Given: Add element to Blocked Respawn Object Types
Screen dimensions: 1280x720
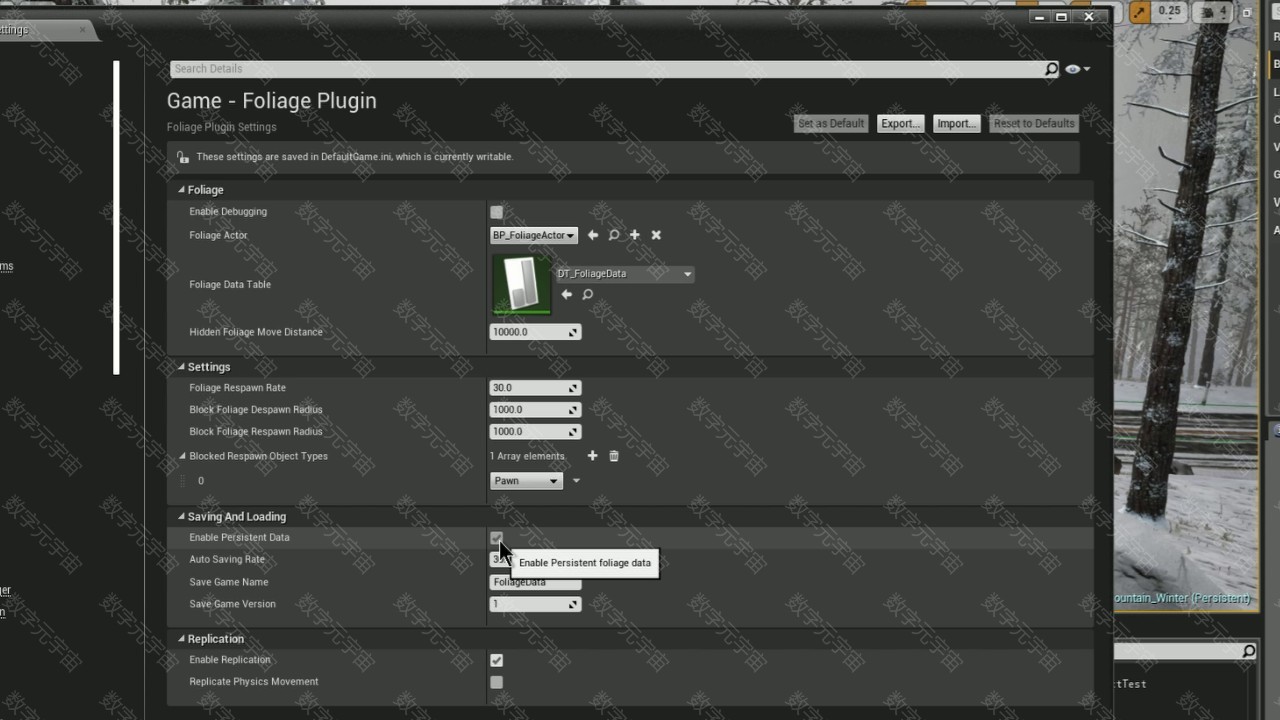Looking at the screenshot, I should click(x=592, y=456).
